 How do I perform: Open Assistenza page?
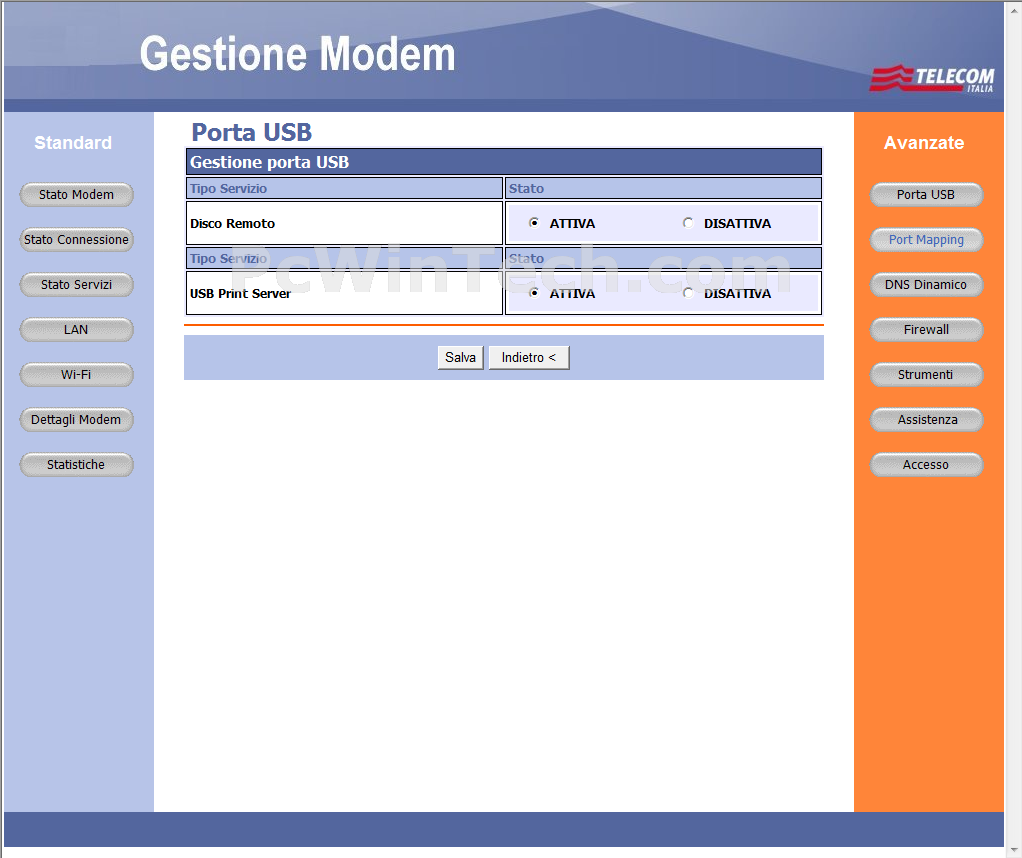coord(926,419)
